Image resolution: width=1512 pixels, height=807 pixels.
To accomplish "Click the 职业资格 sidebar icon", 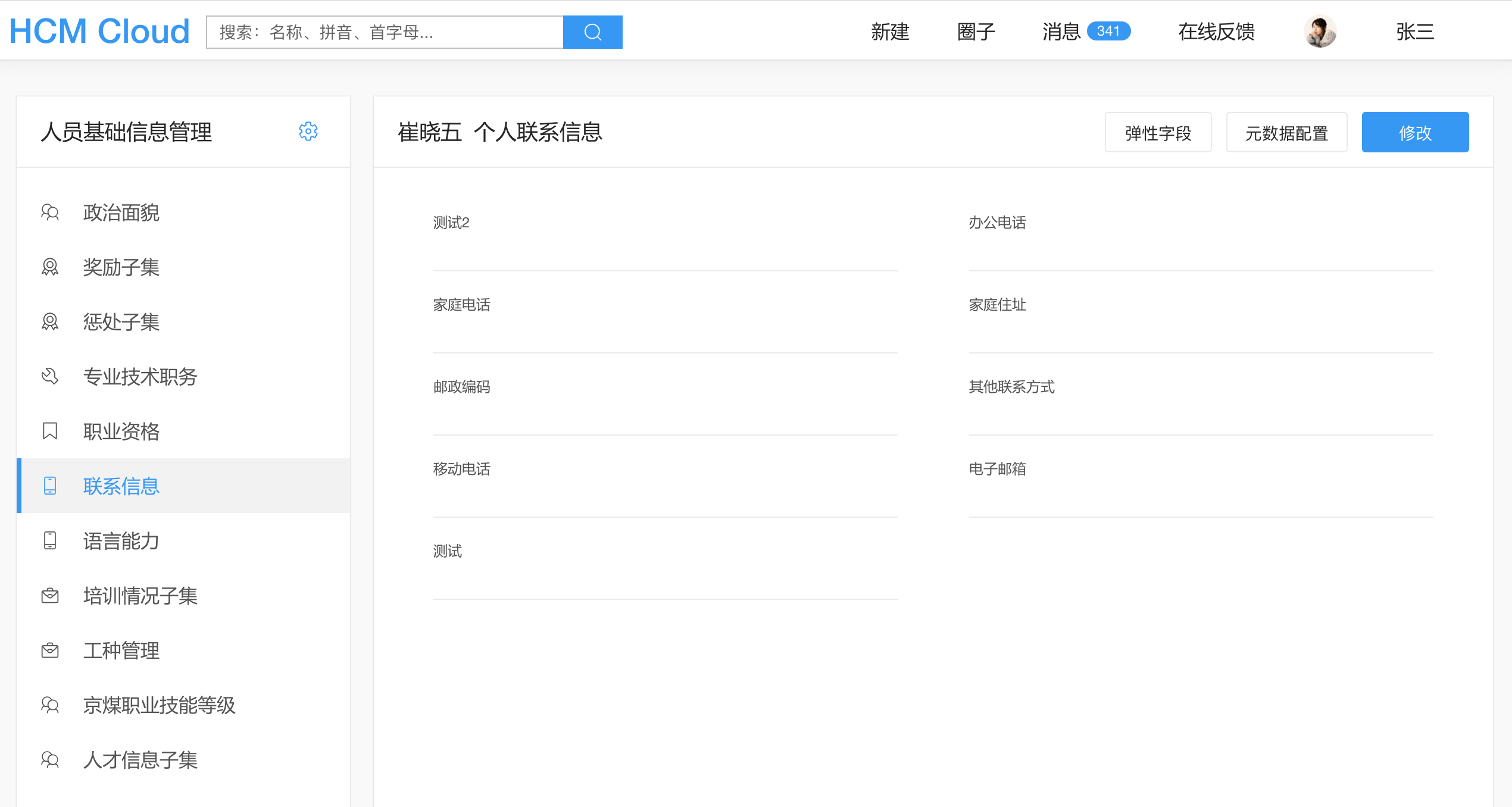I will tap(50, 431).
